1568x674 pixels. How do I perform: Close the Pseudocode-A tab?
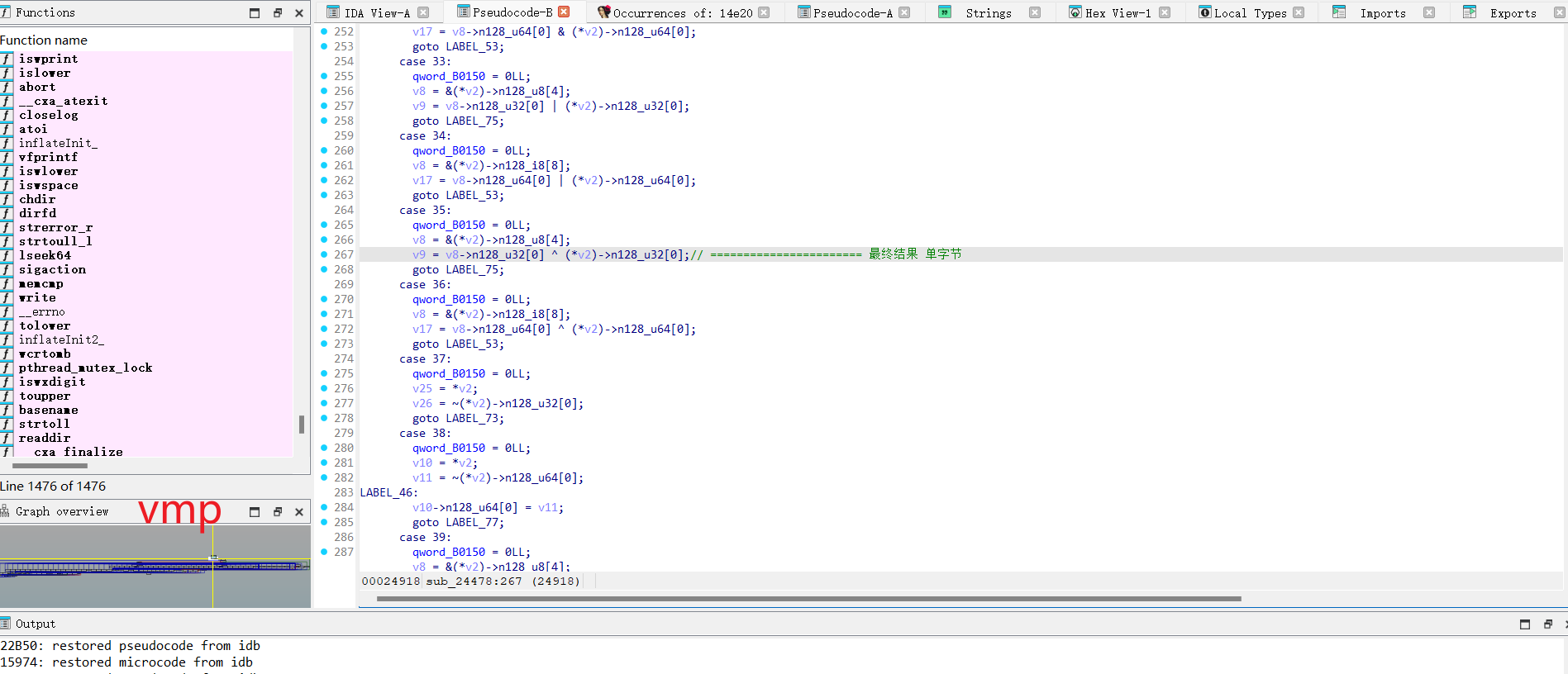904,12
